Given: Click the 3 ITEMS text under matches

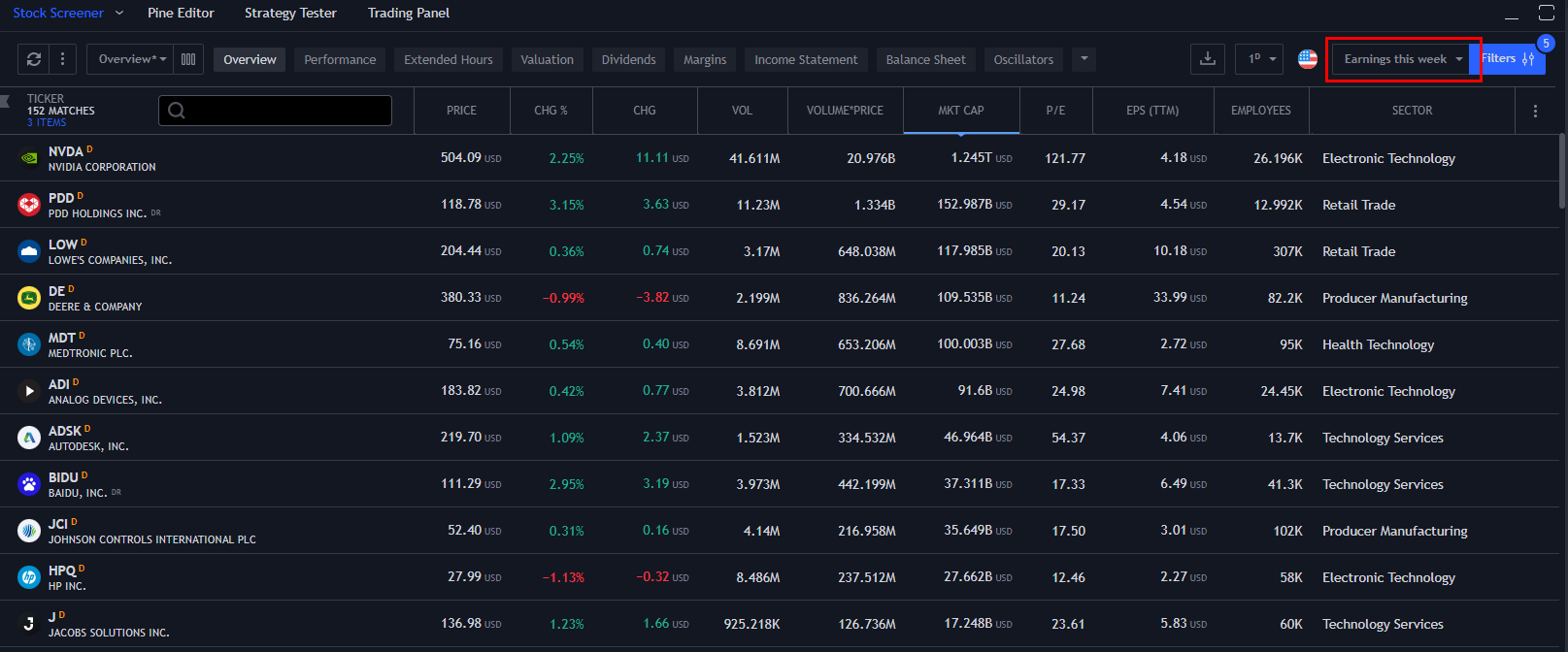Looking at the screenshot, I should click(x=47, y=123).
